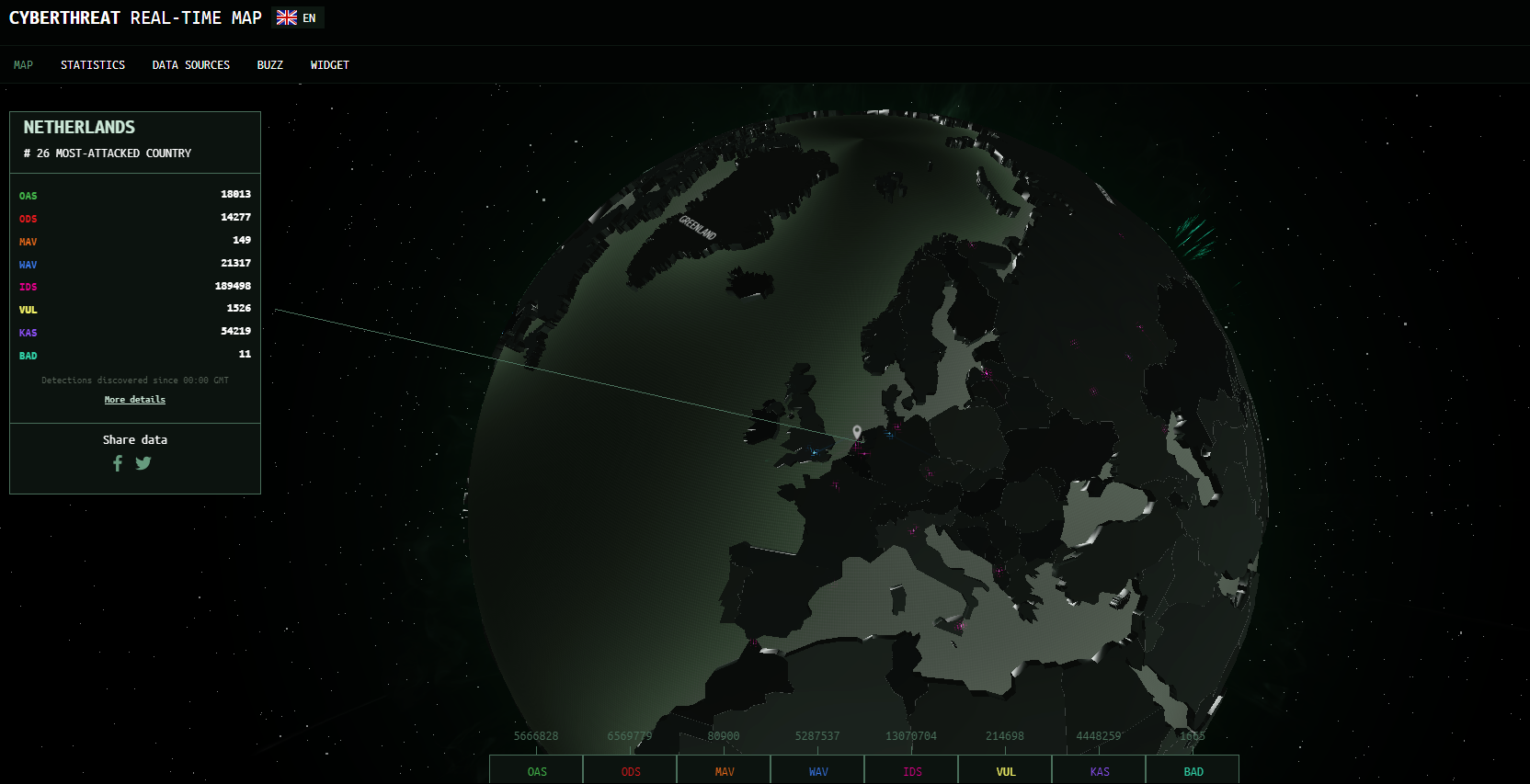The height and width of the screenshot is (784, 1530).
Task: Switch to the MAP tab
Action: click(x=23, y=65)
